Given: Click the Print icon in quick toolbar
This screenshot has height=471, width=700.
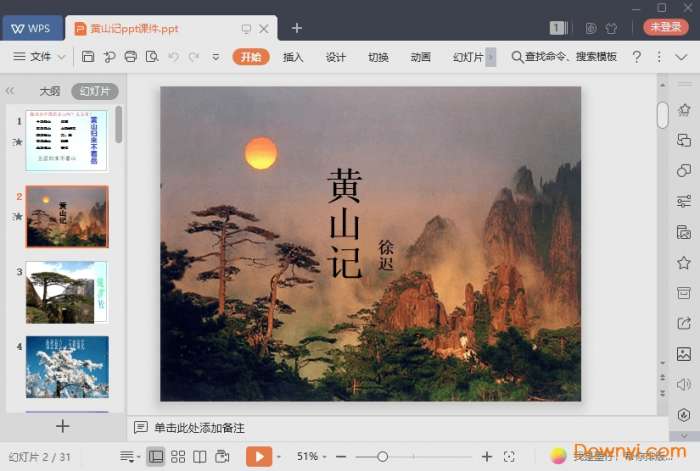Looking at the screenshot, I should [x=130, y=57].
